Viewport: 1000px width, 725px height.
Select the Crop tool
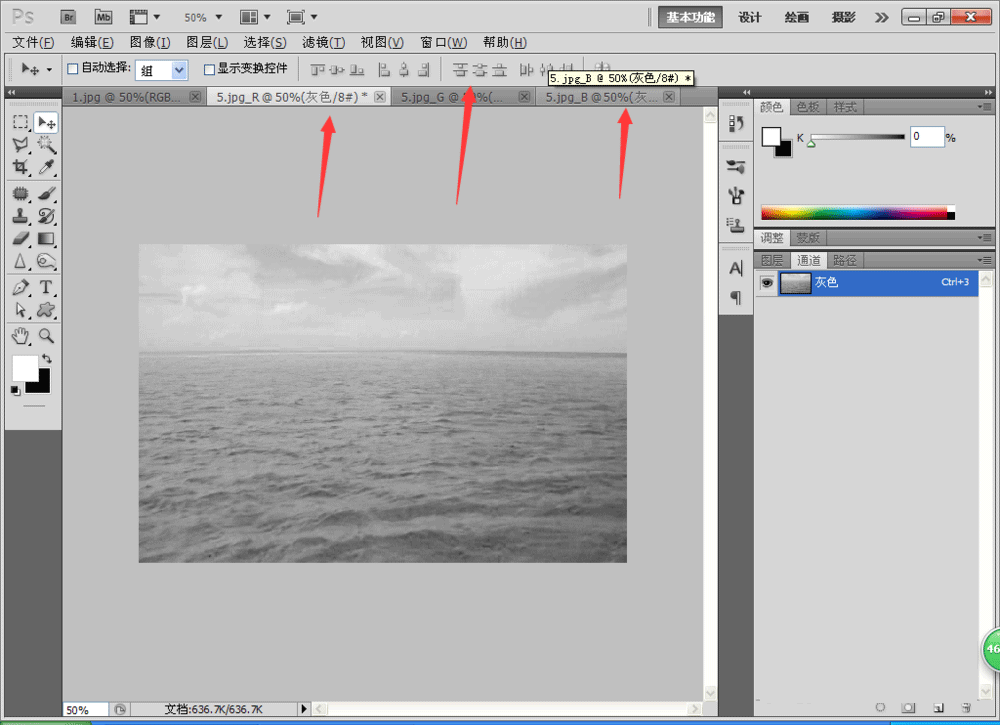[20, 167]
